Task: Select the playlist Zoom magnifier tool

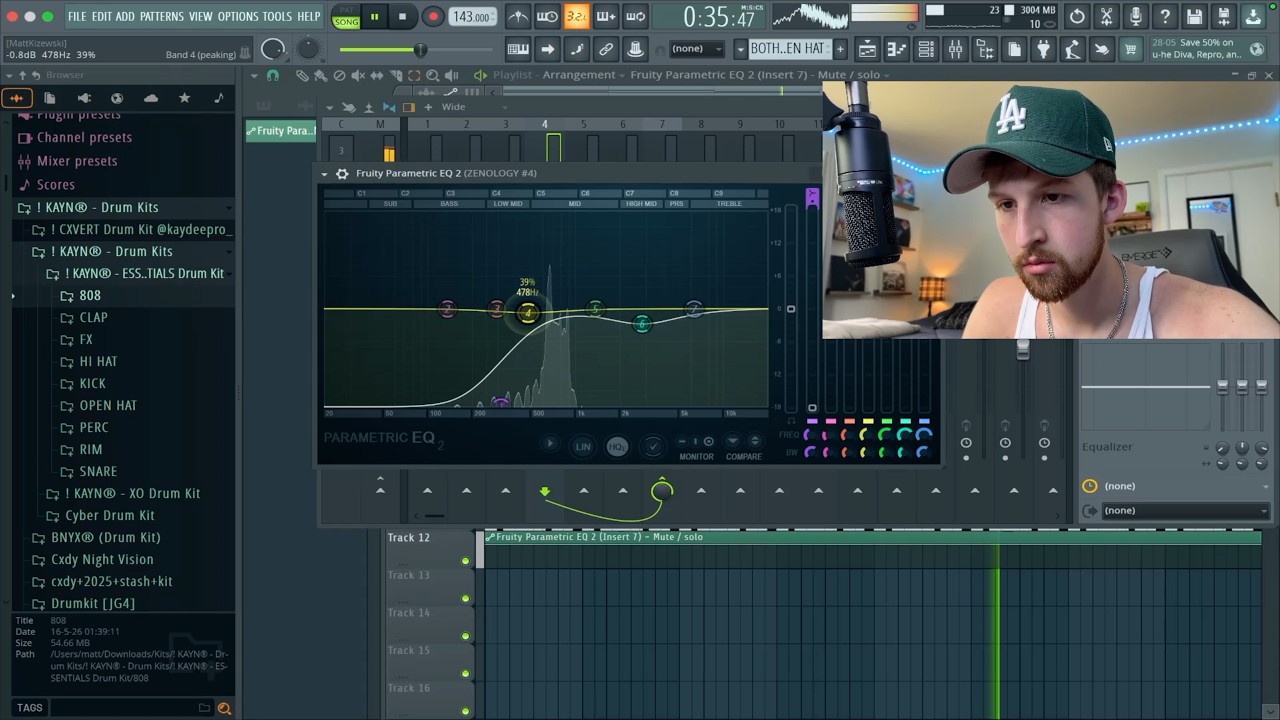Action: point(432,75)
